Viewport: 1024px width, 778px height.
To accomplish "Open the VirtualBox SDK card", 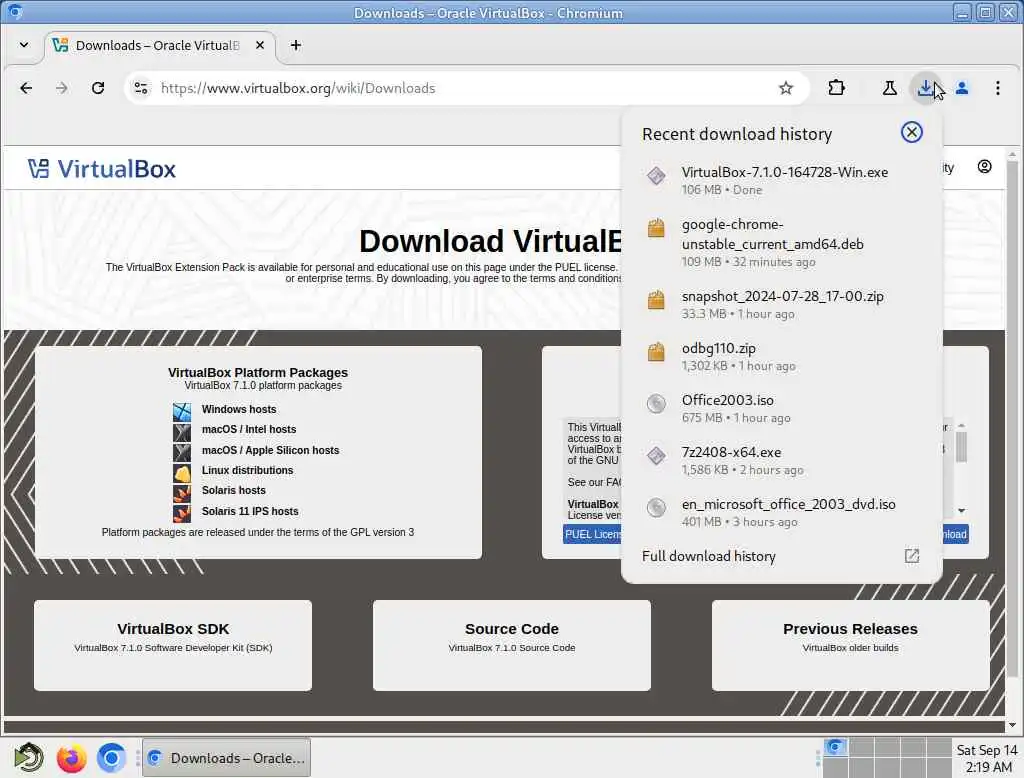I will click(173, 645).
